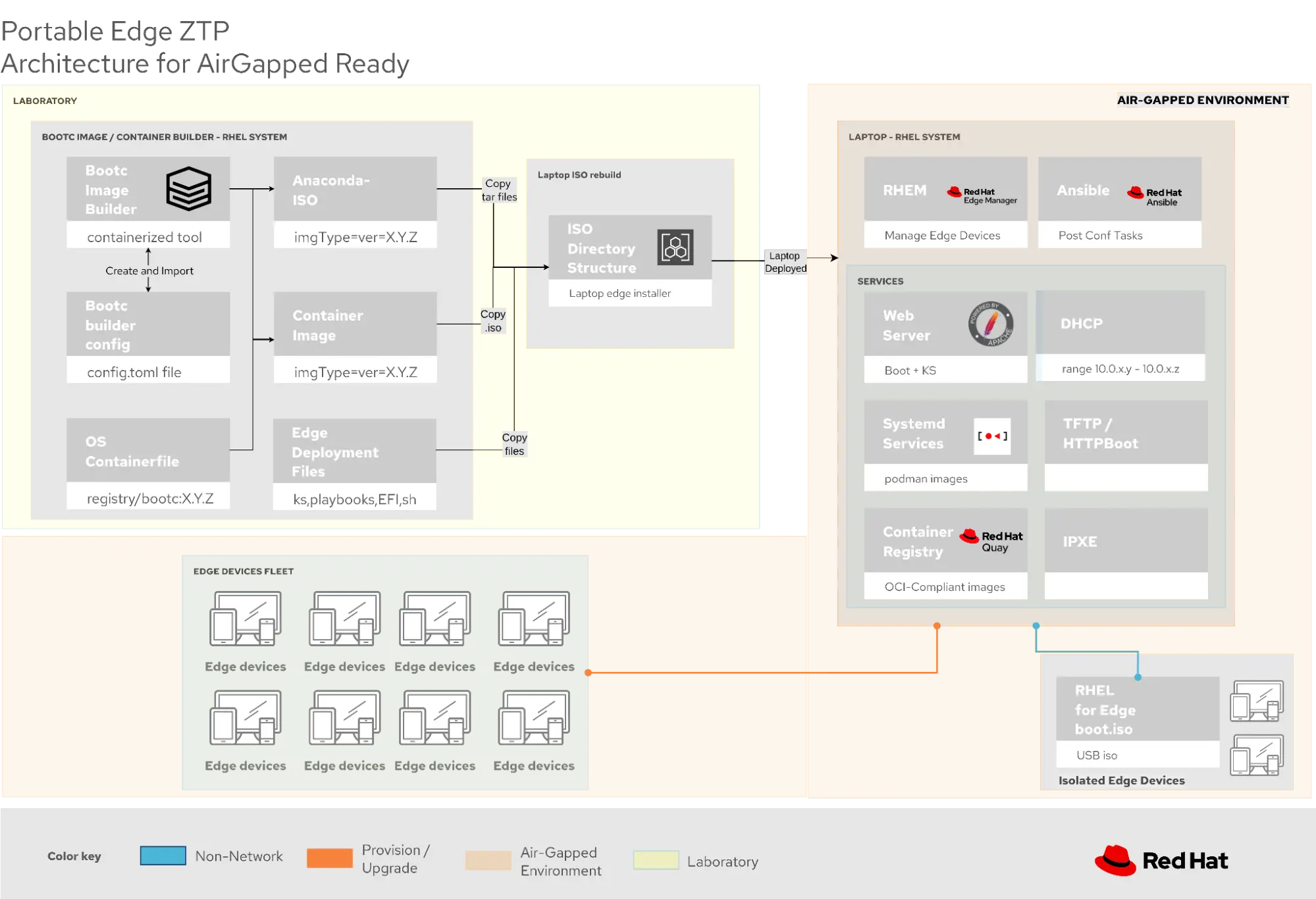The width and height of the screenshot is (1316, 899).
Task: Click the 'Portable Edge ZTP' title
Action: click(115, 32)
